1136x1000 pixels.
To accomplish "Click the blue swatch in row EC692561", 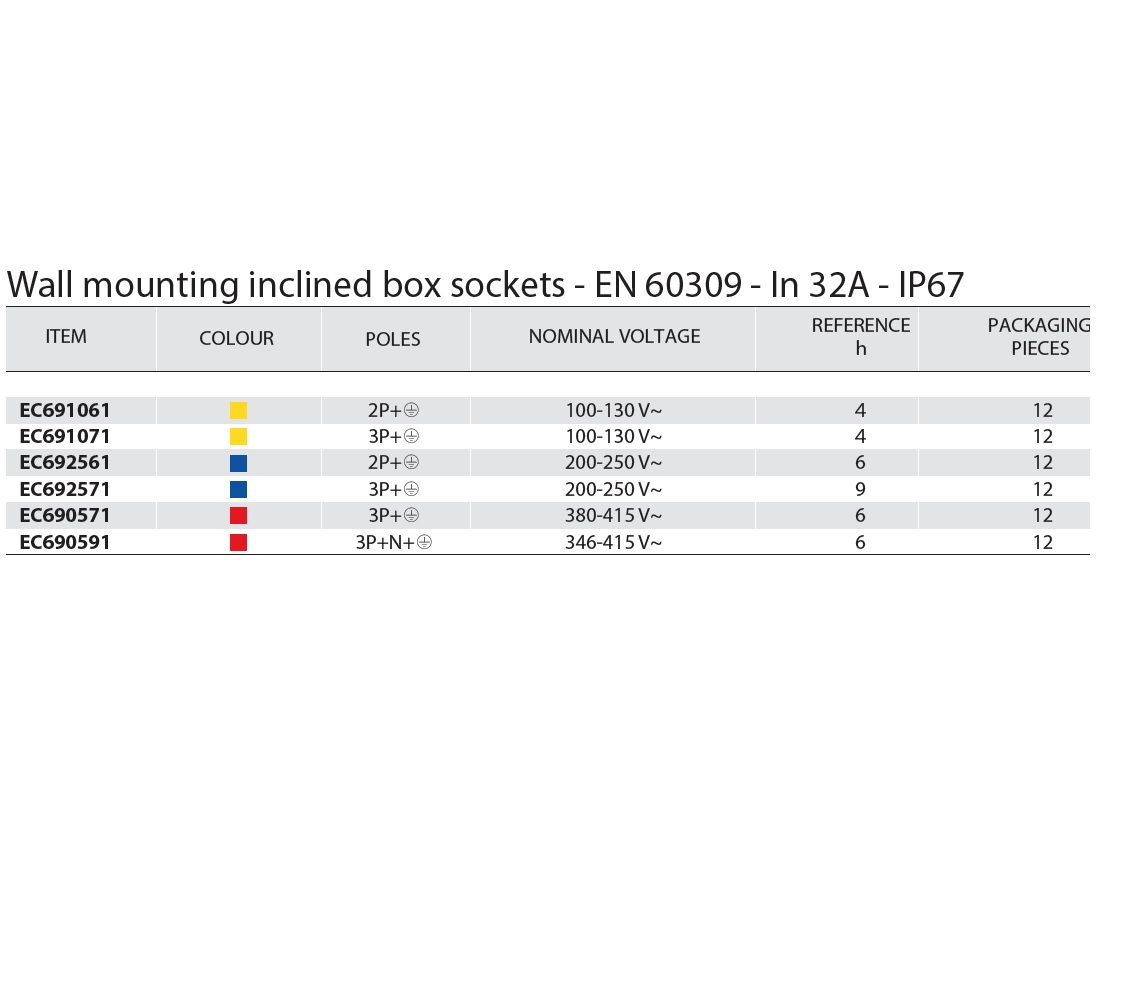I will [x=238, y=463].
